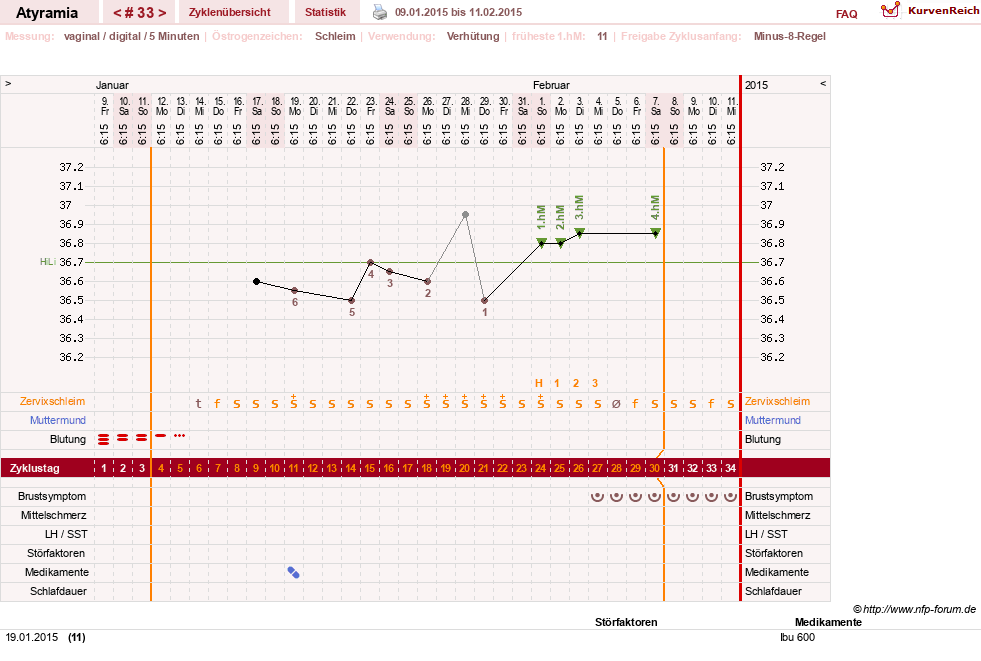This screenshot has height=661, width=981.
Task: Click temperature point labeled 1 at 36.5
Action: point(485,301)
